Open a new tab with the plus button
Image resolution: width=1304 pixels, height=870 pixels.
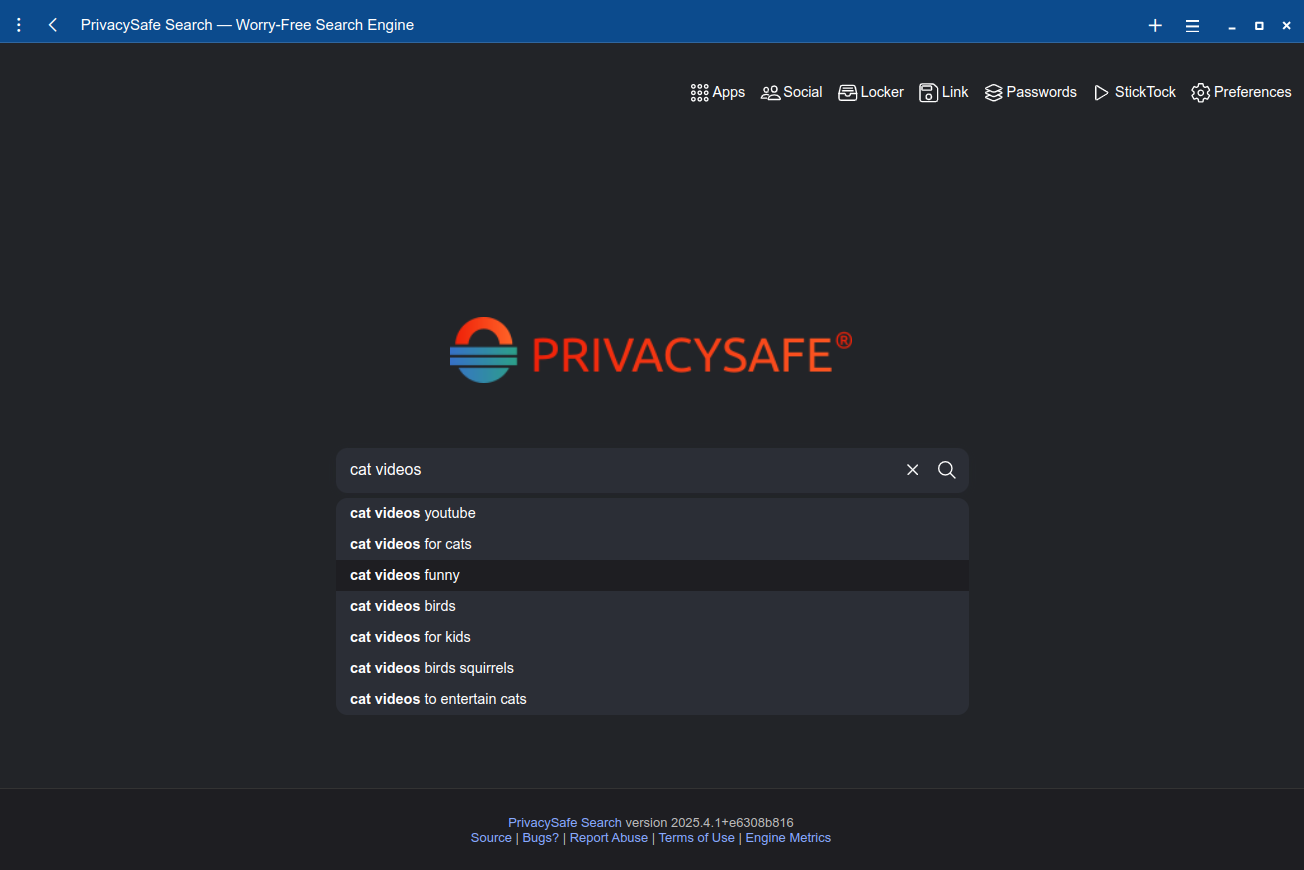click(x=1155, y=25)
